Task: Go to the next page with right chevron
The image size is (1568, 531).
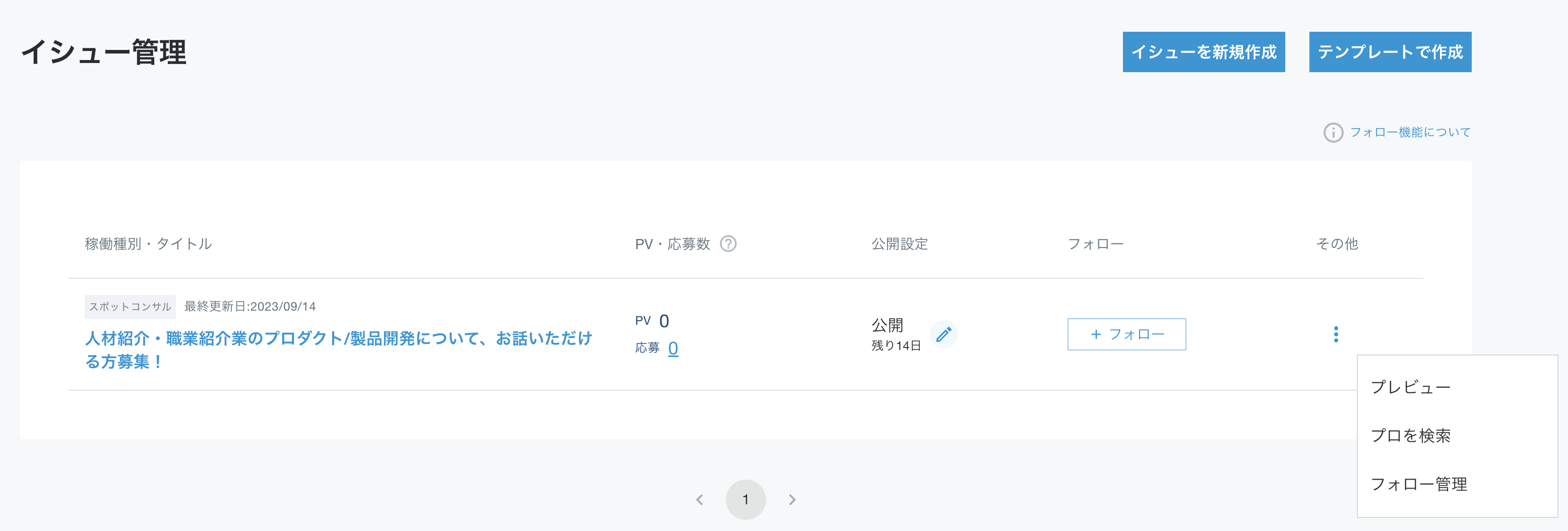Action: click(x=792, y=499)
